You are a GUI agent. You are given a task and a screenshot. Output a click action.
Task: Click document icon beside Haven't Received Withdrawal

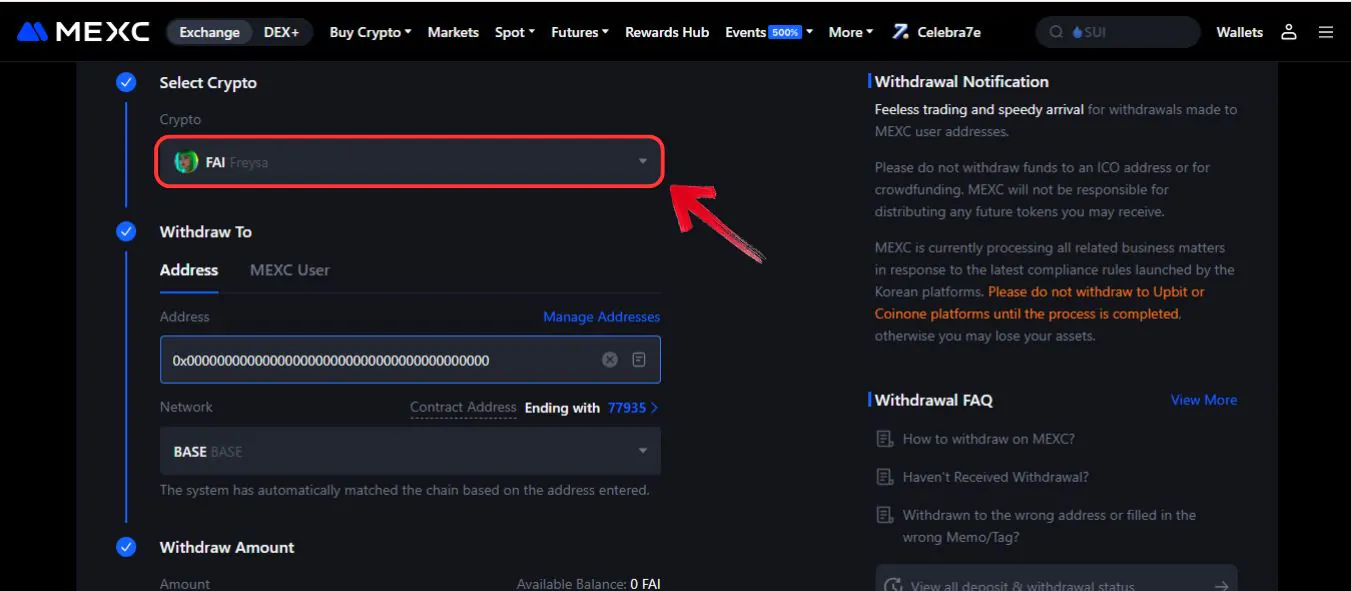pos(884,477)
